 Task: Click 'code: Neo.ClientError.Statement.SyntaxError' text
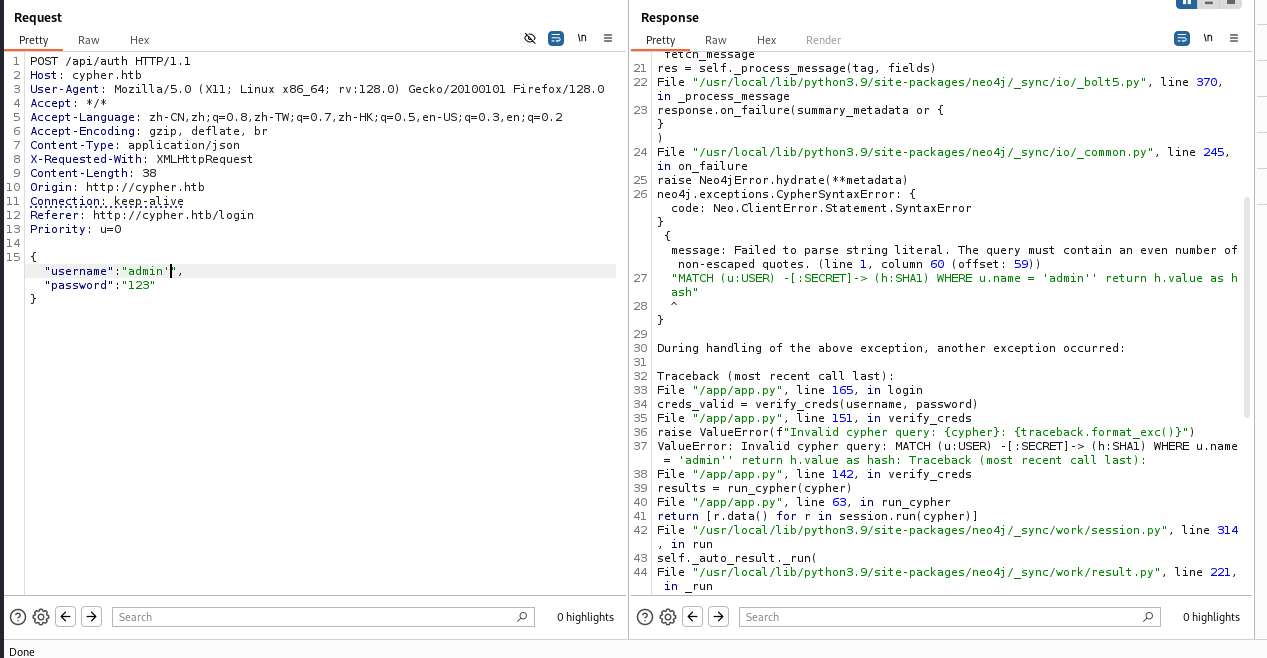pyautogui.click(x=821, y=208)
